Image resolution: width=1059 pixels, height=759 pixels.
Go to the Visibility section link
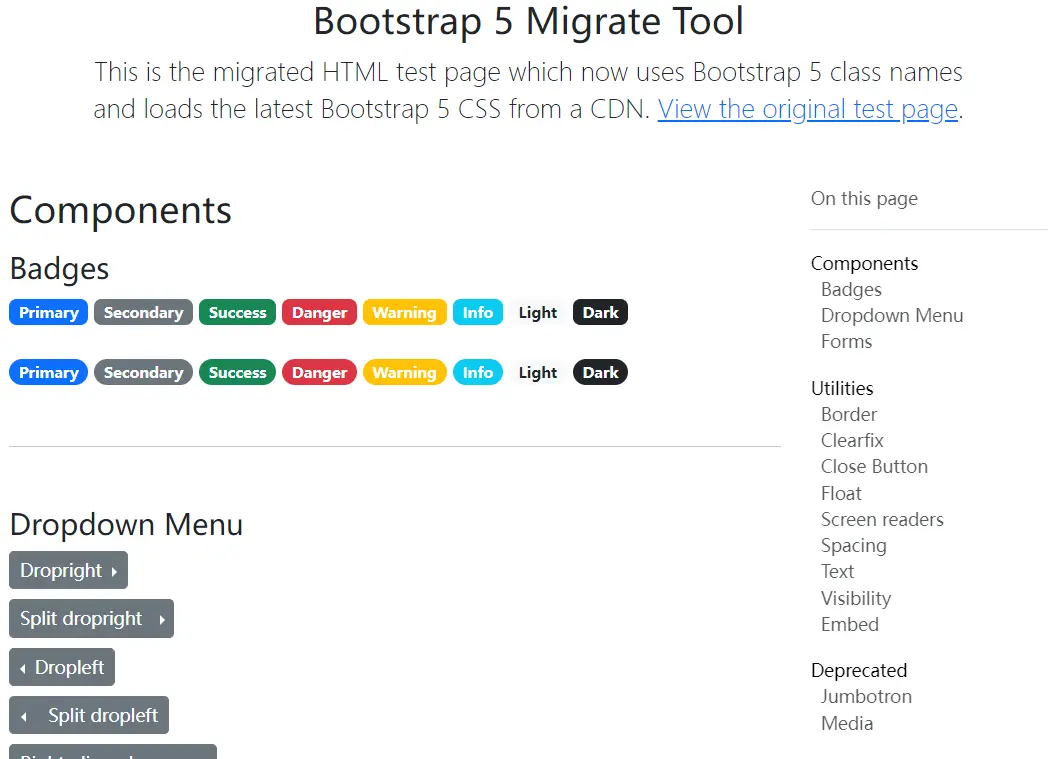[x=856, y=598]
